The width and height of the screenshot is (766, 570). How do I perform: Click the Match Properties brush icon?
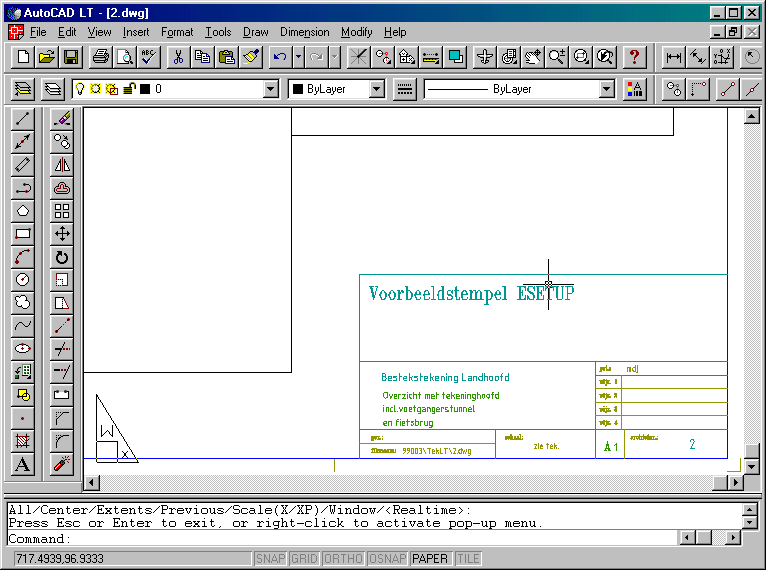tap(251, 57)
